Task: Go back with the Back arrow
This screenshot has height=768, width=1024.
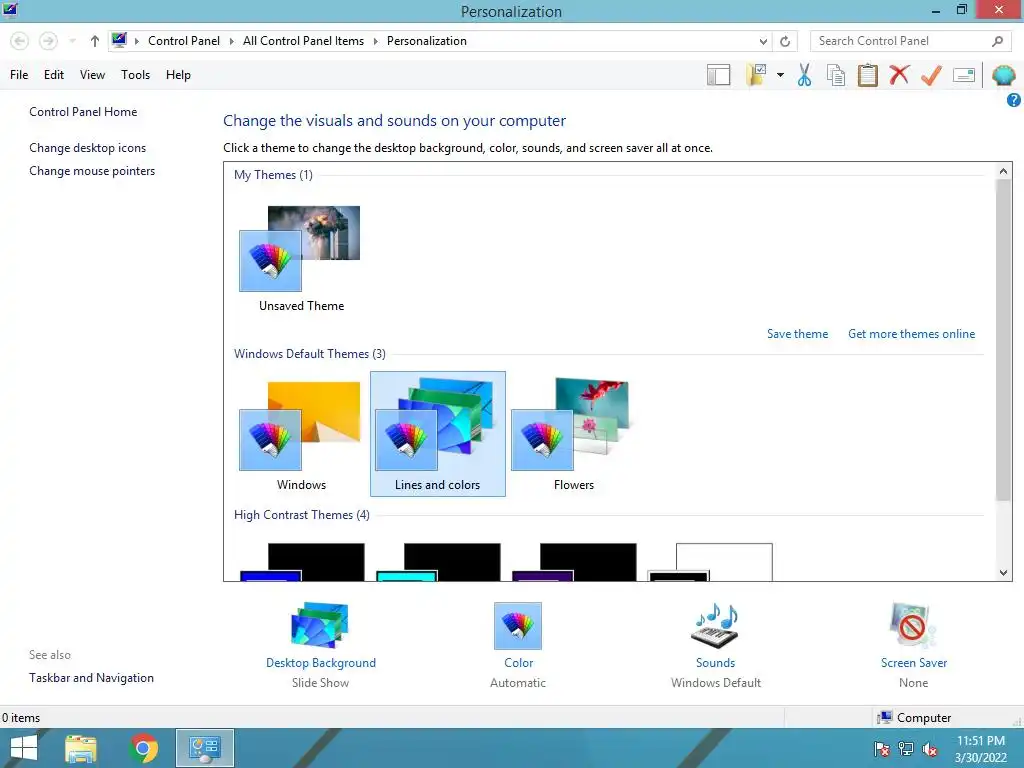Action: pyautogui.click(x=20, y=41)
